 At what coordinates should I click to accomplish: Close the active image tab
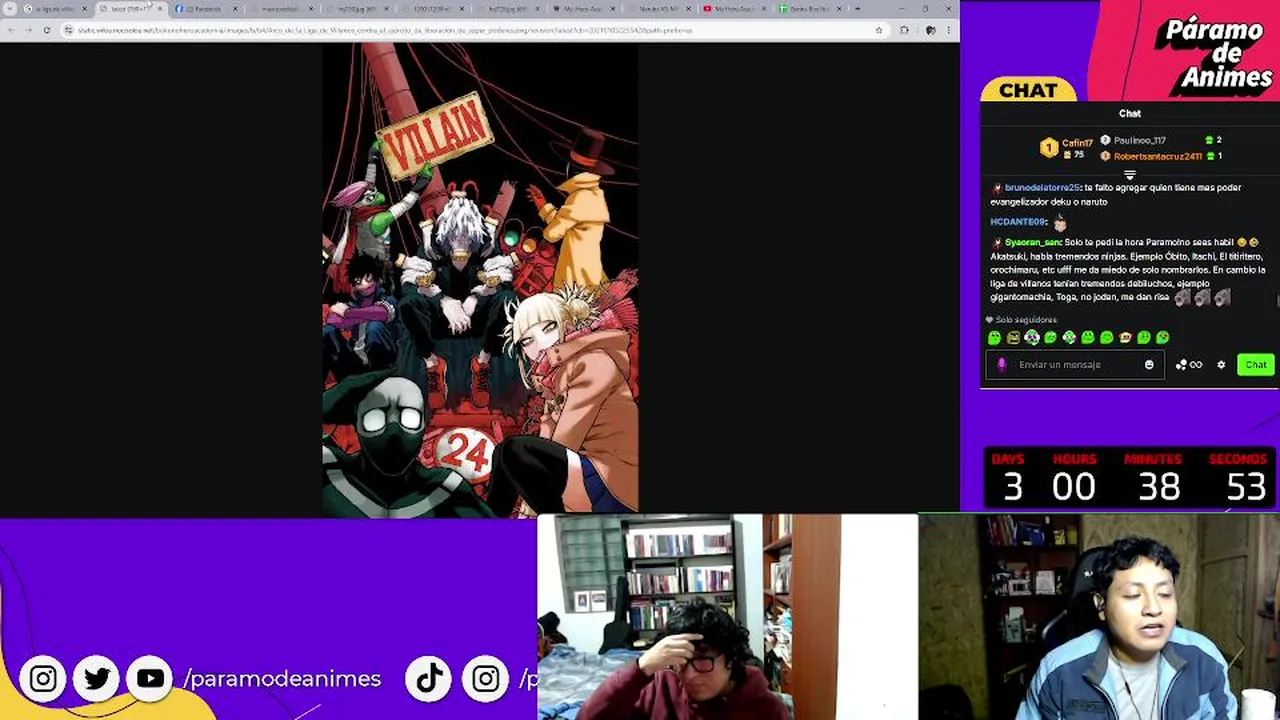coord(160,9)
